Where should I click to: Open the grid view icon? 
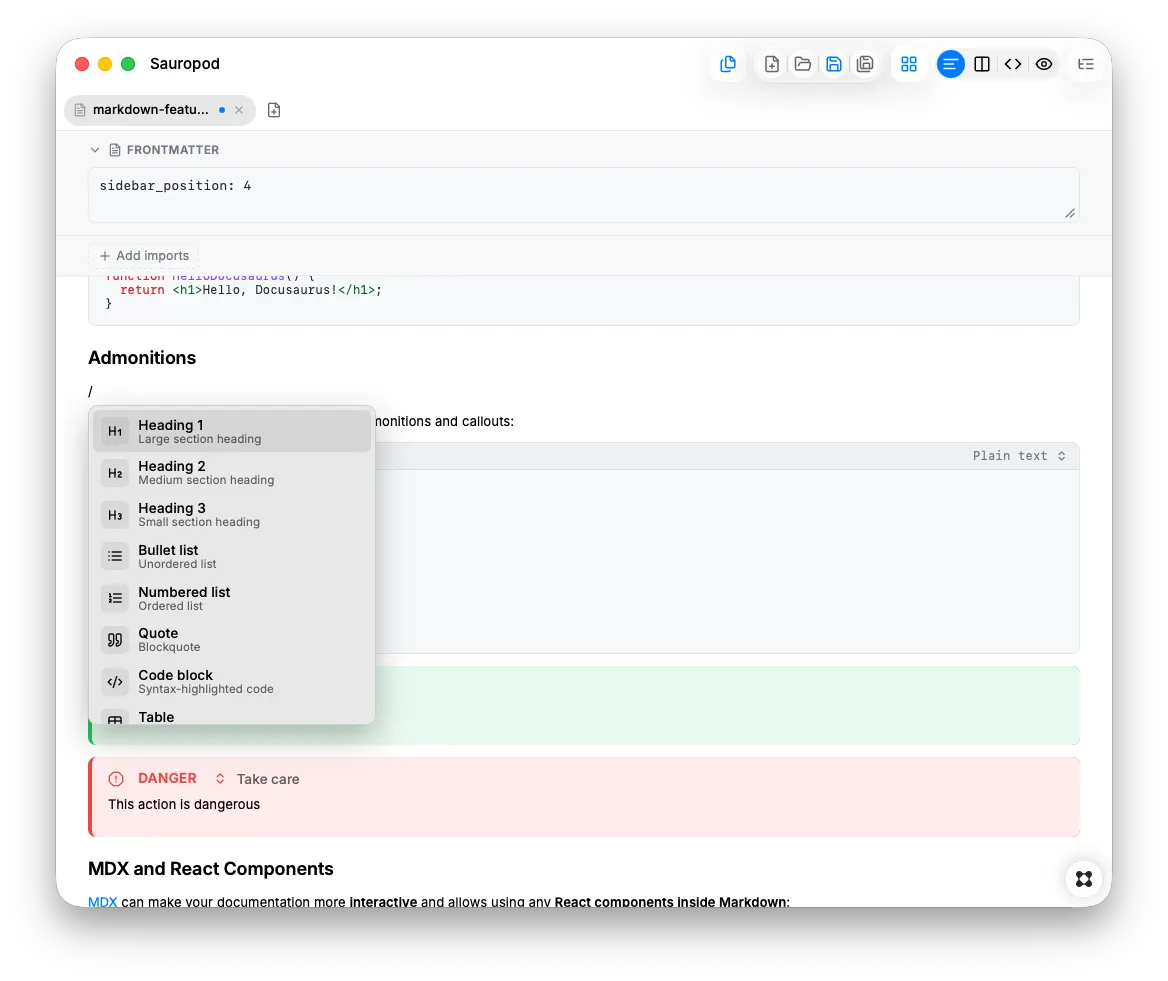[909, 64]
